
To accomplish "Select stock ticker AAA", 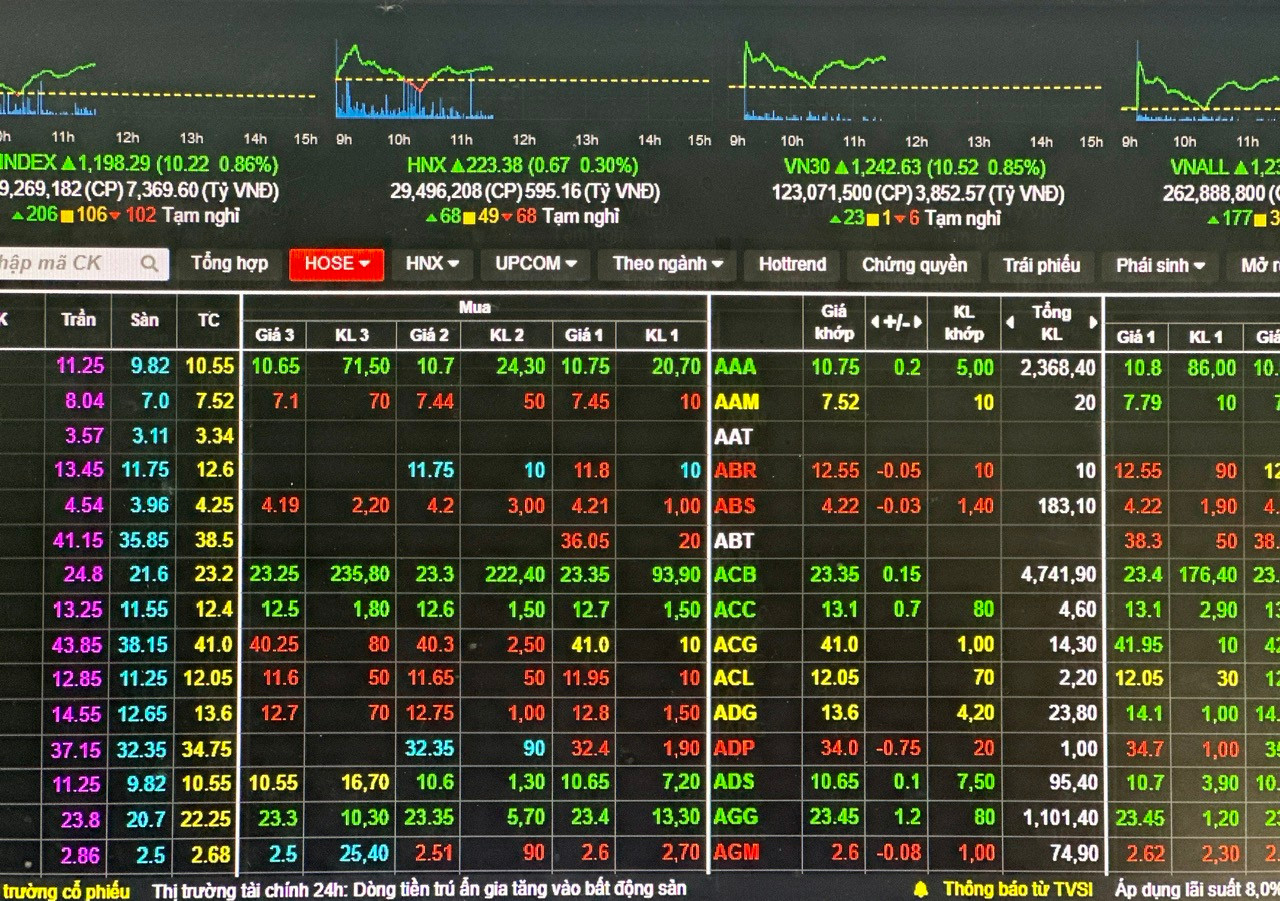I will click(735, 367).
